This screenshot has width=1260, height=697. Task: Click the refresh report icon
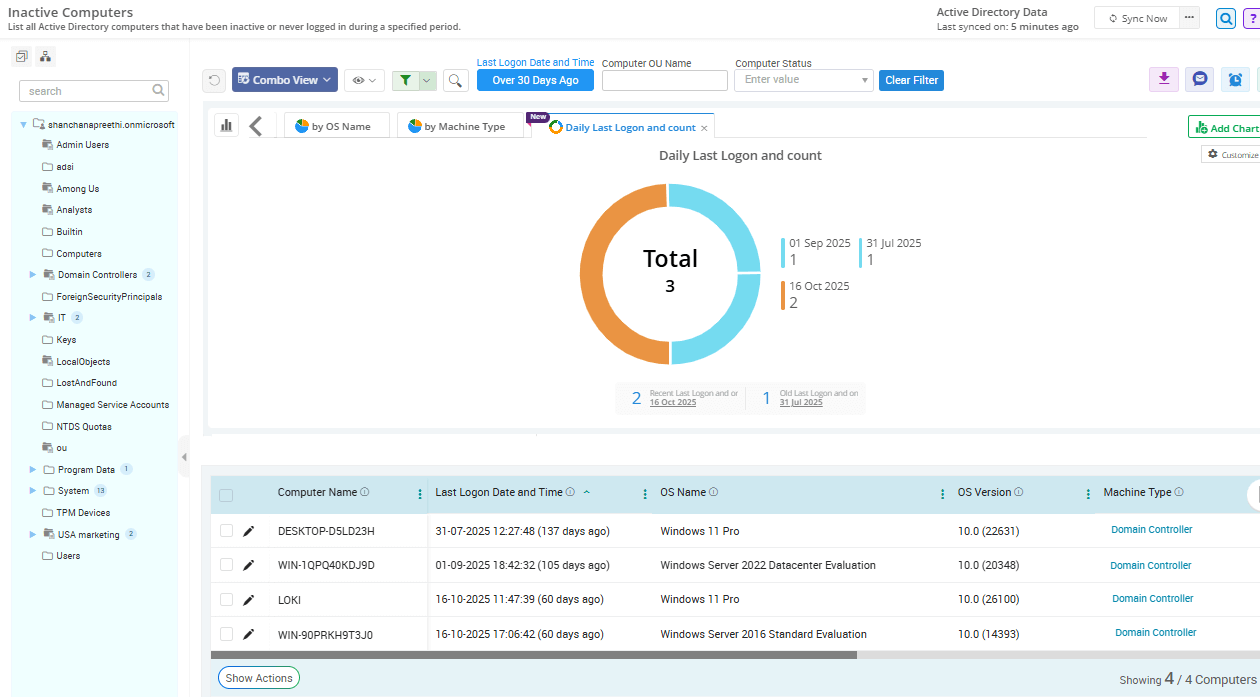point(214,81)
